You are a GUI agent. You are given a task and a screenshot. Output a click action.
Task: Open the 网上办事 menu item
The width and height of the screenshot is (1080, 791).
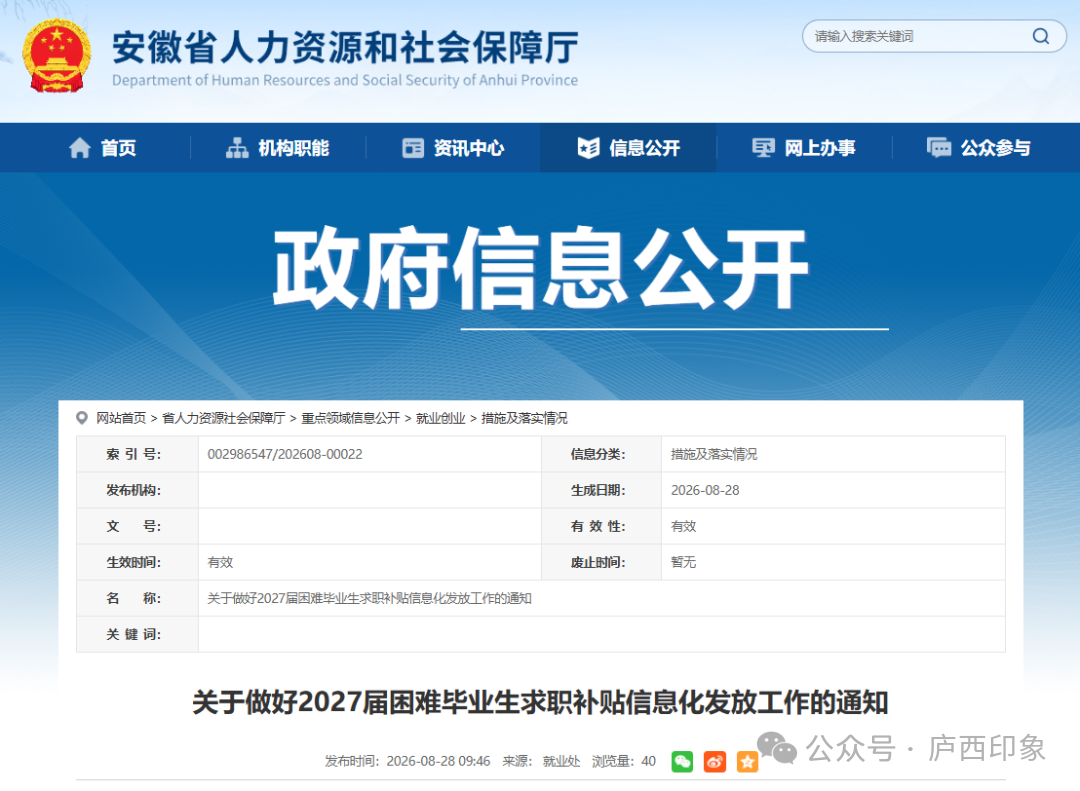click(x=804, y=147)
